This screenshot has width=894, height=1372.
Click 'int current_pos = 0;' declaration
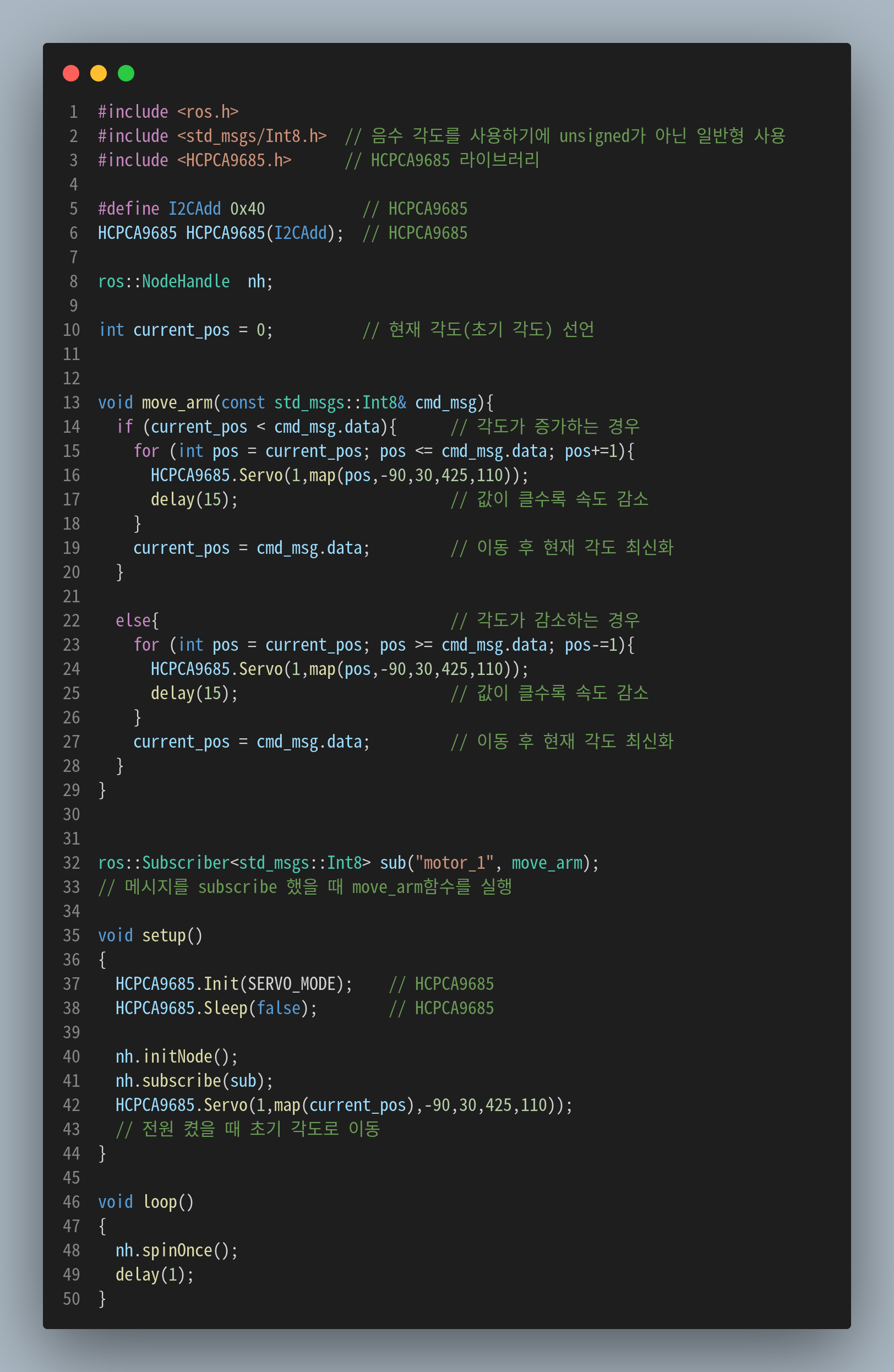186,330
